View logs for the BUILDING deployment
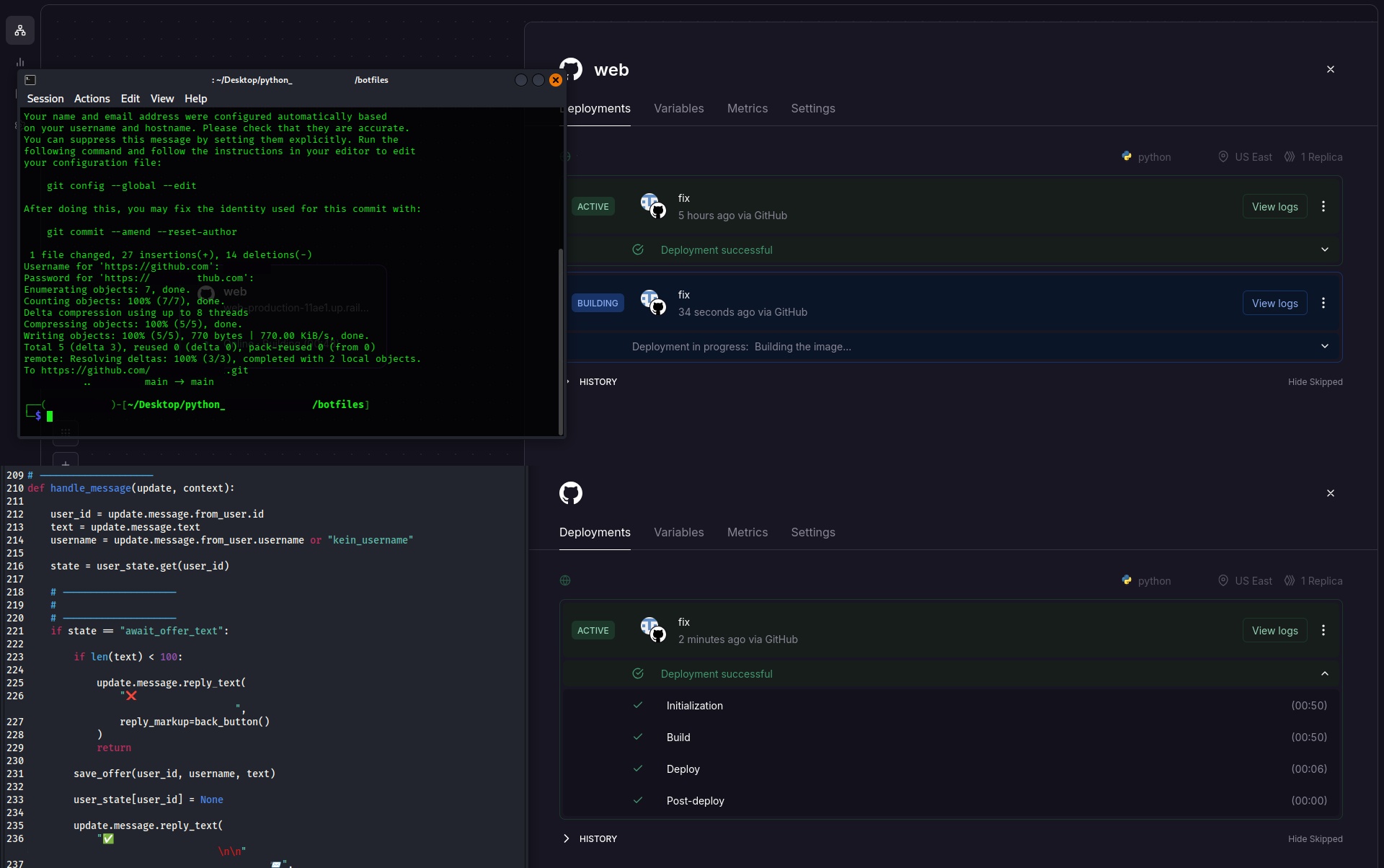Screen dimensions: 1384x868 pos(1274,303)
